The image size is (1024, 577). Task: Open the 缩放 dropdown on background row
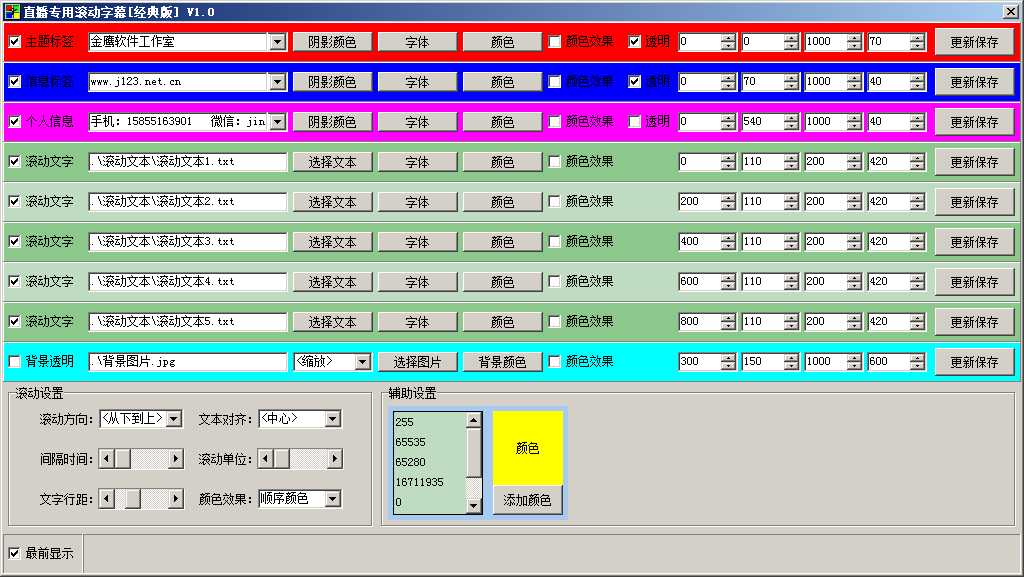click(x=330, y=361)
